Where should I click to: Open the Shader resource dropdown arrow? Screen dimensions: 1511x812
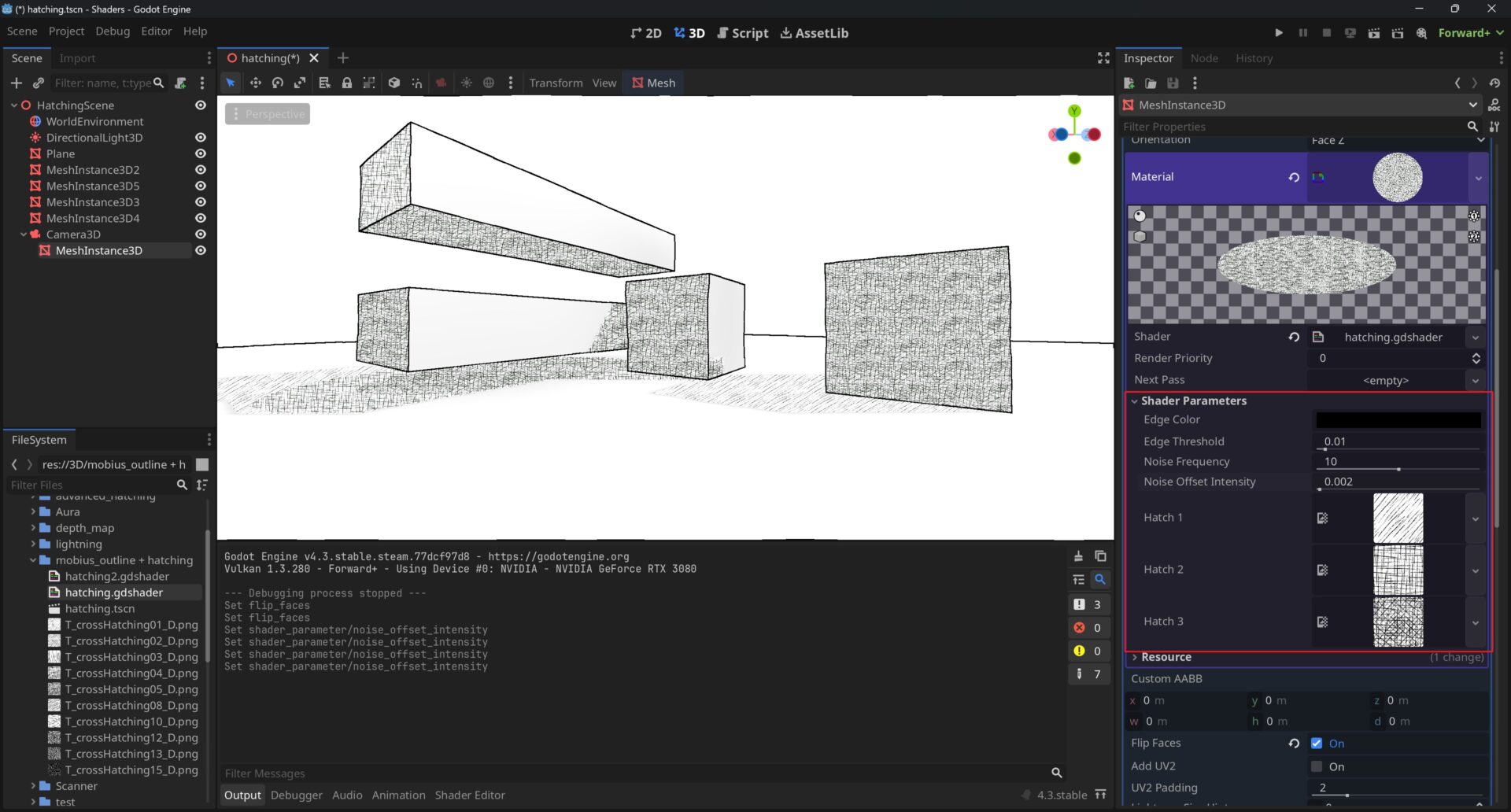1476,337
